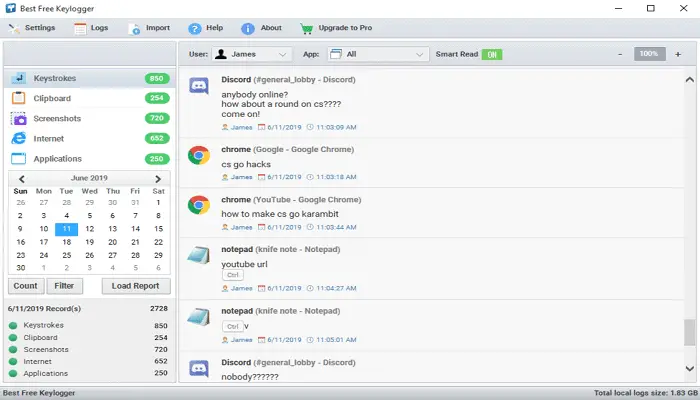Expand the App dropdown arrow showing All
The width and height of the screenshot is (700, 400).
[x=419, y=54]
